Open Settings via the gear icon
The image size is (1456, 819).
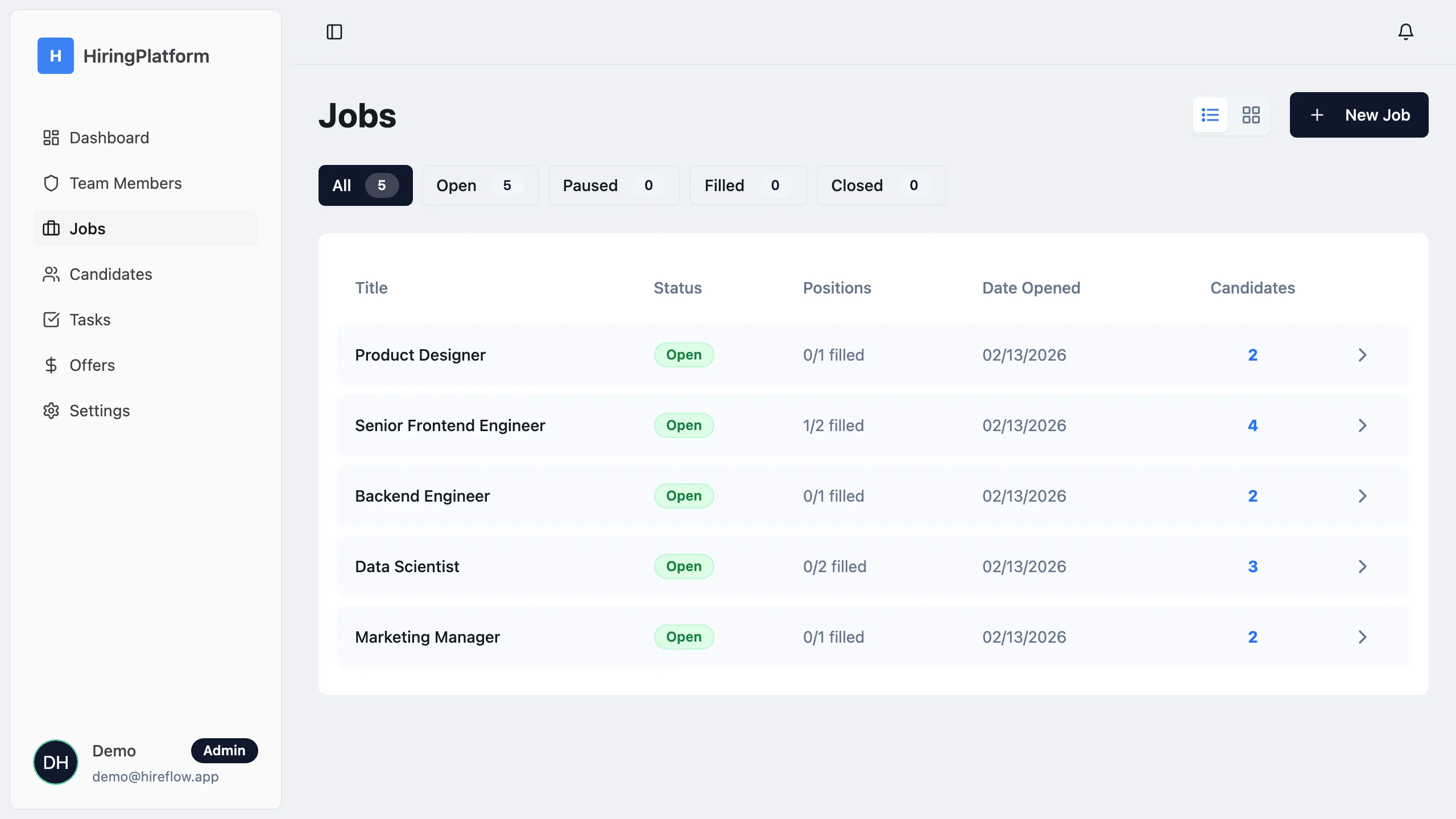[x=51, y=410]
